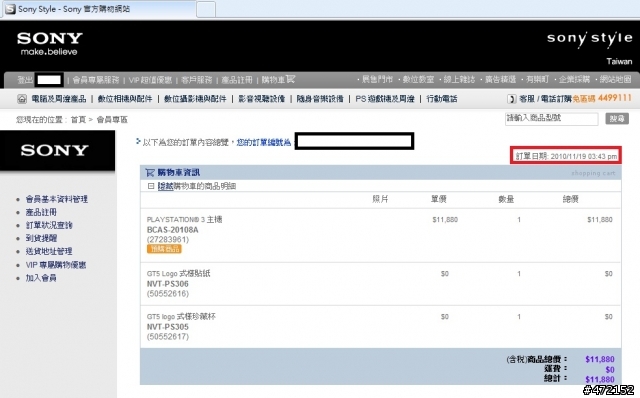Click 首頁 in the breadcrumb
The height and width of the screenshot is (398, 640).
78,120
